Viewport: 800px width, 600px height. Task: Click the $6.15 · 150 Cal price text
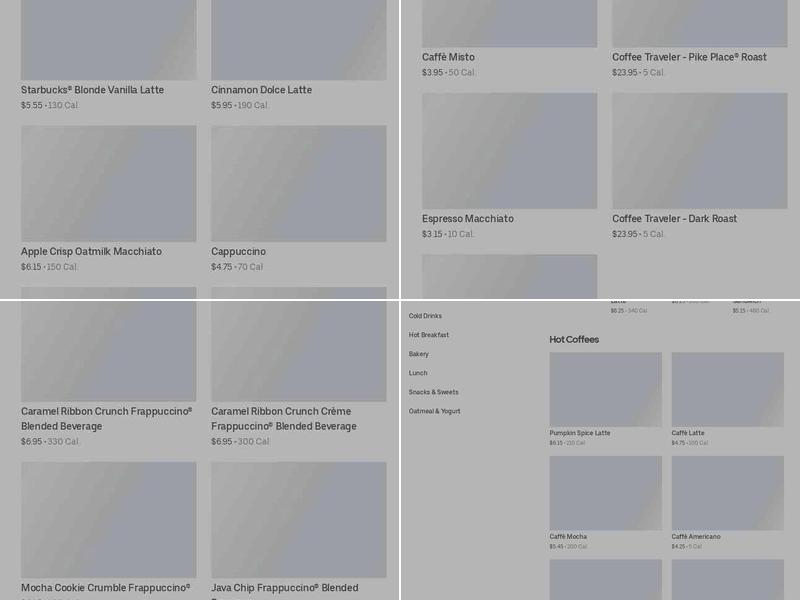pos(48,267)
